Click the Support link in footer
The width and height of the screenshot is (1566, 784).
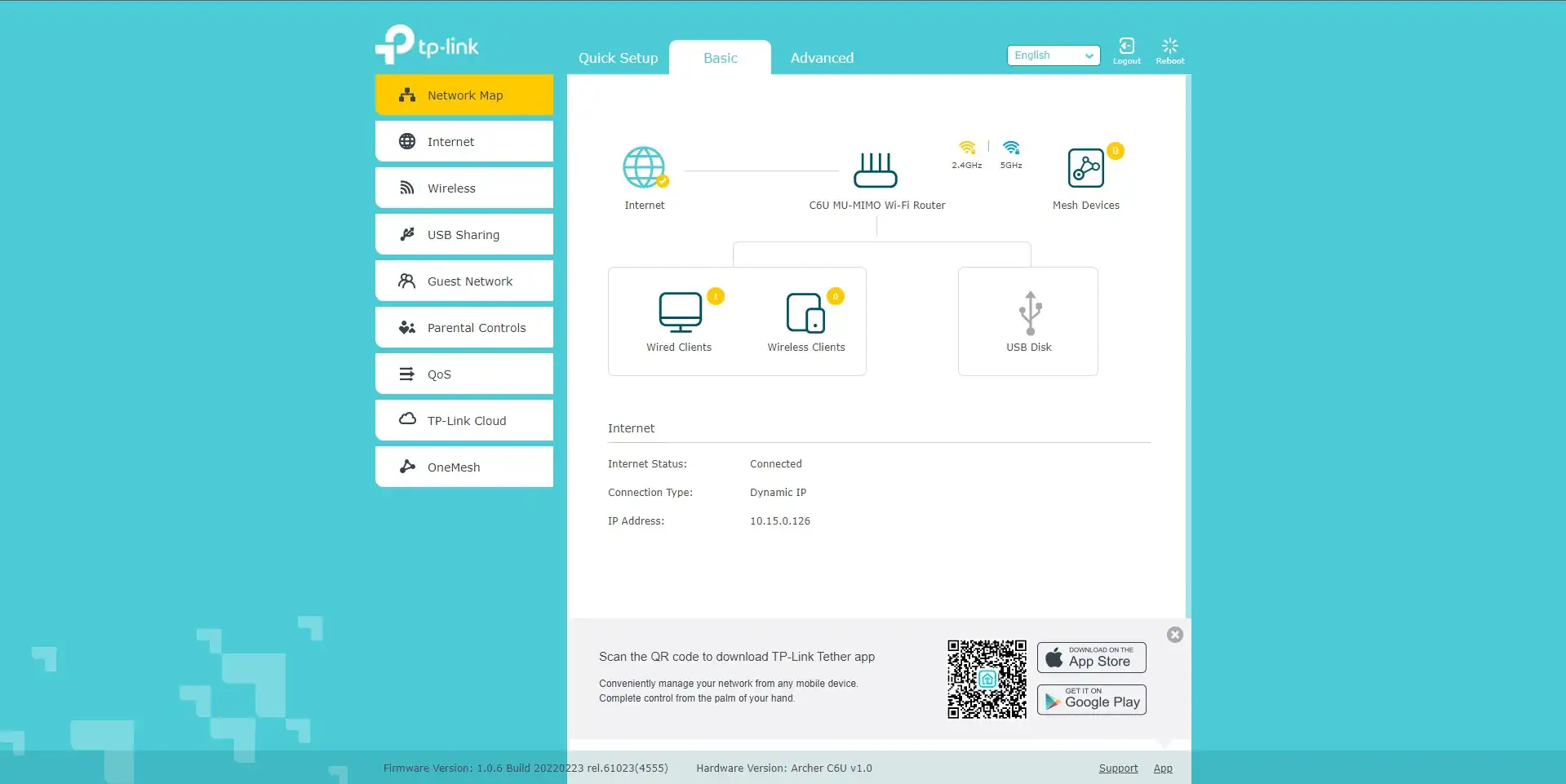[x=1118, y=768]
